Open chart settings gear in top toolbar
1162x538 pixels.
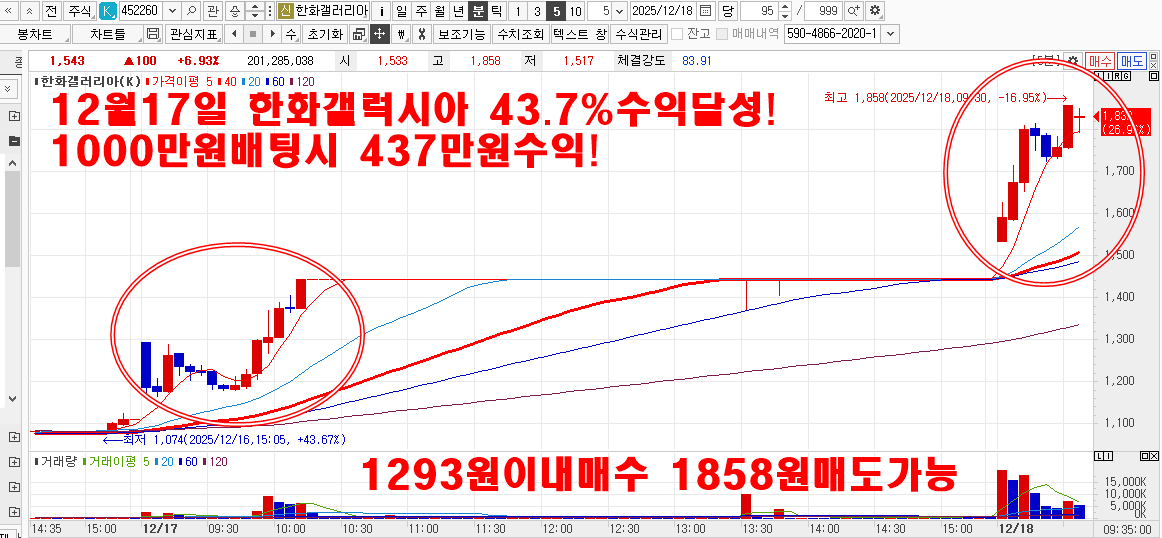click(x=875, y=11)
